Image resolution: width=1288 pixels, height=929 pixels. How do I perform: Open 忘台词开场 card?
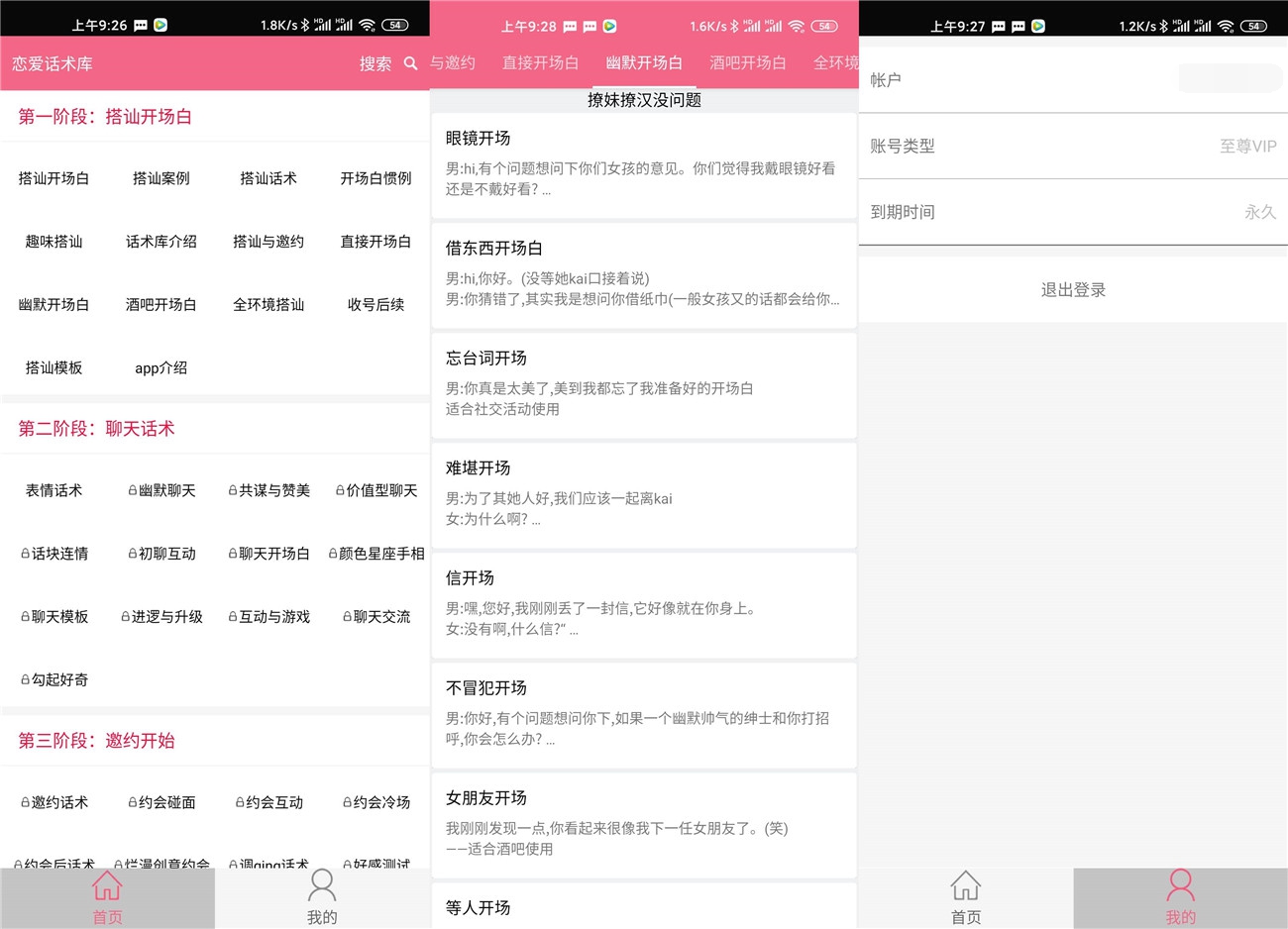point(644,385)
